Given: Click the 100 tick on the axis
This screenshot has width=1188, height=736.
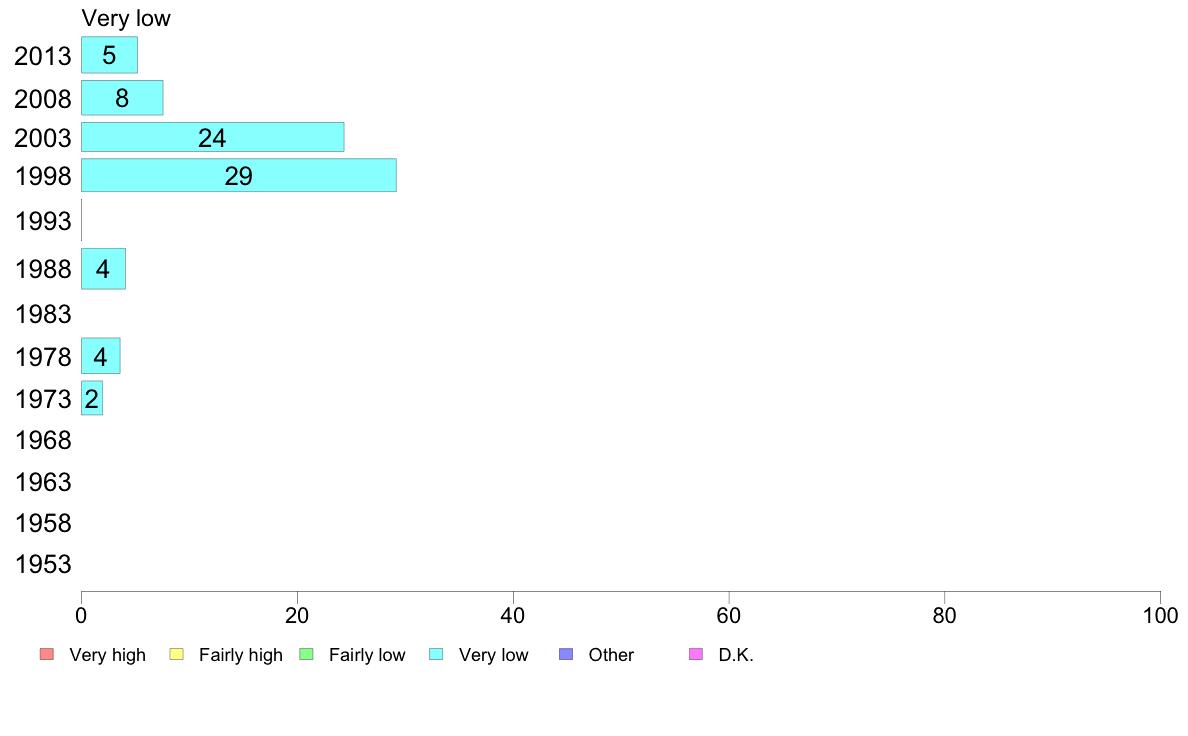Looking at the screenshot, I should (1160, 615).
